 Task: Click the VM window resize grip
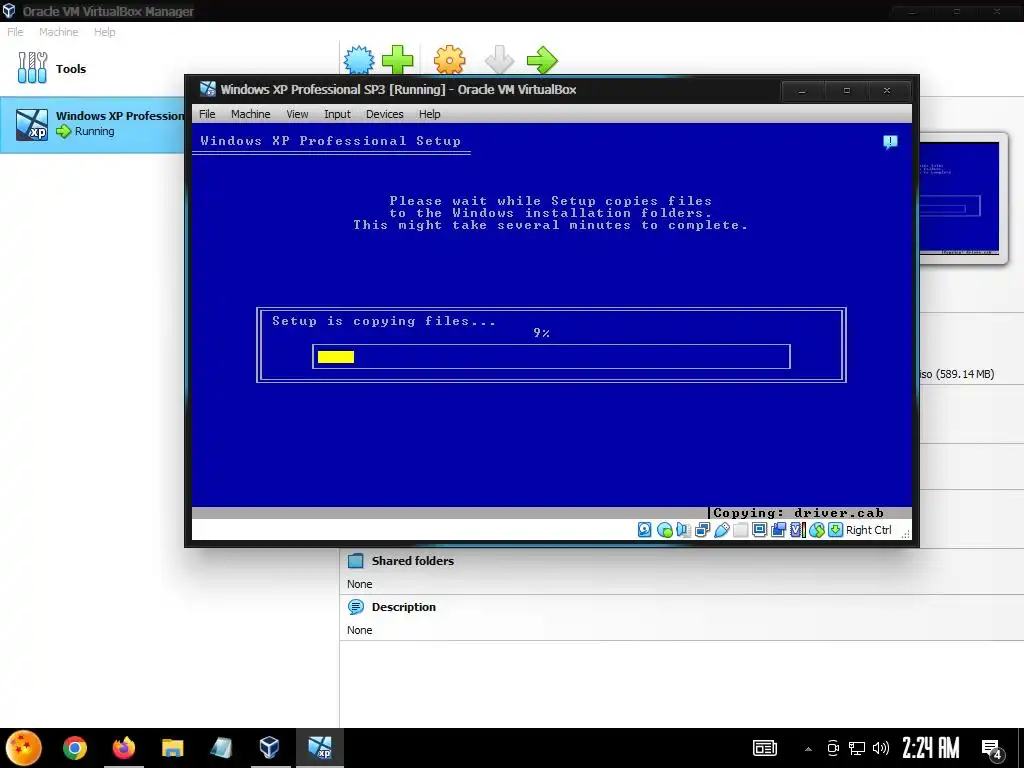click(x=906, y=534)
